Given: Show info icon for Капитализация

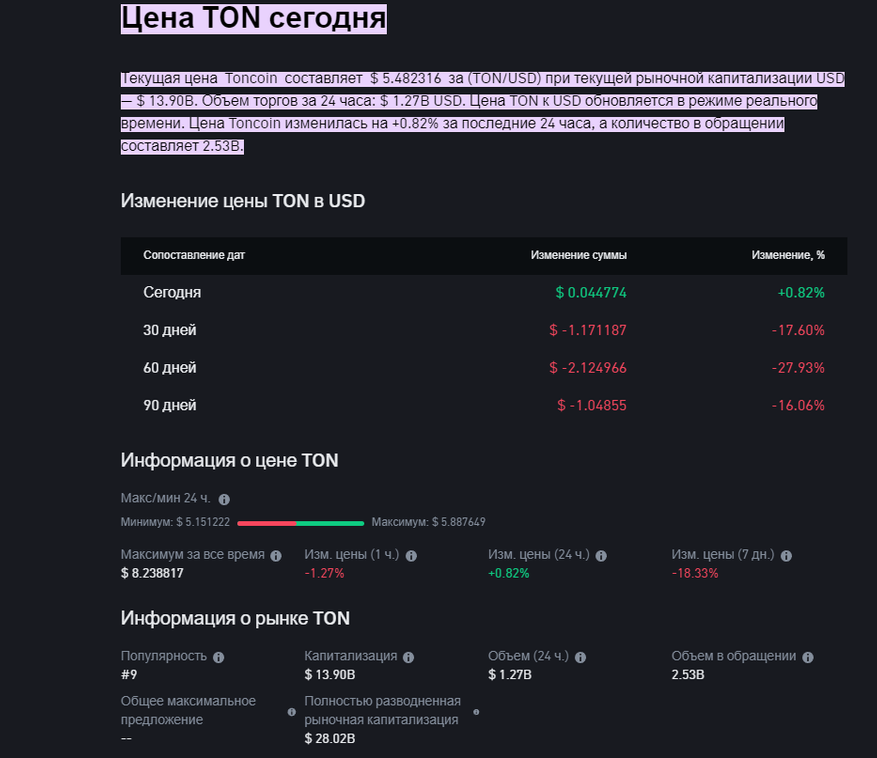Looking at the screenshot, I should pos(408,657).
